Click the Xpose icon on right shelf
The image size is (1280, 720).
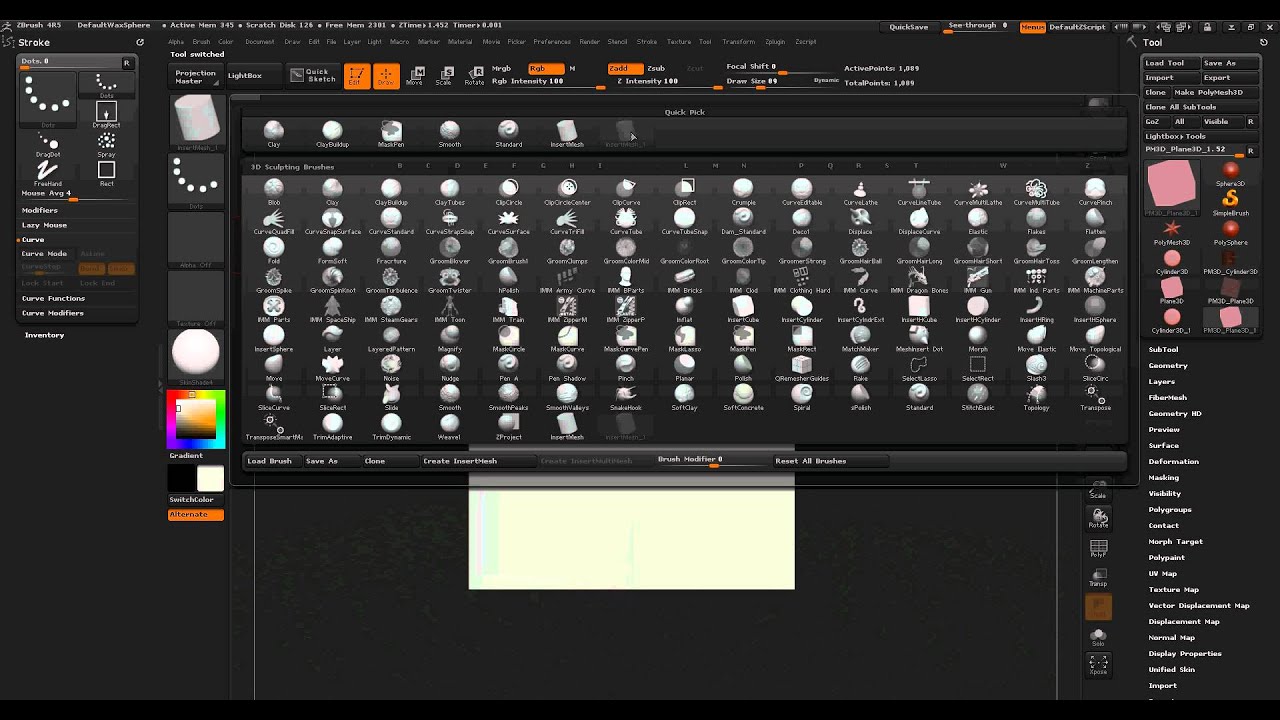click(x=1098, y=664)
